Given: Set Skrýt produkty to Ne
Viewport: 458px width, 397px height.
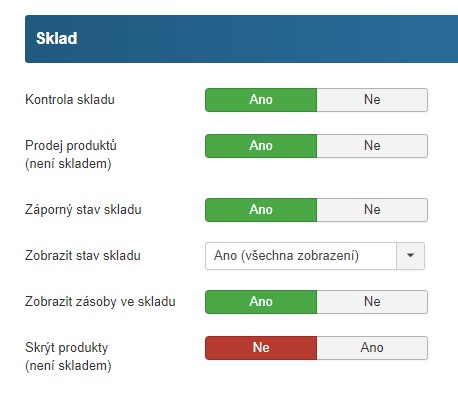Looking at the screenshot, I should (x=261, y=348).
